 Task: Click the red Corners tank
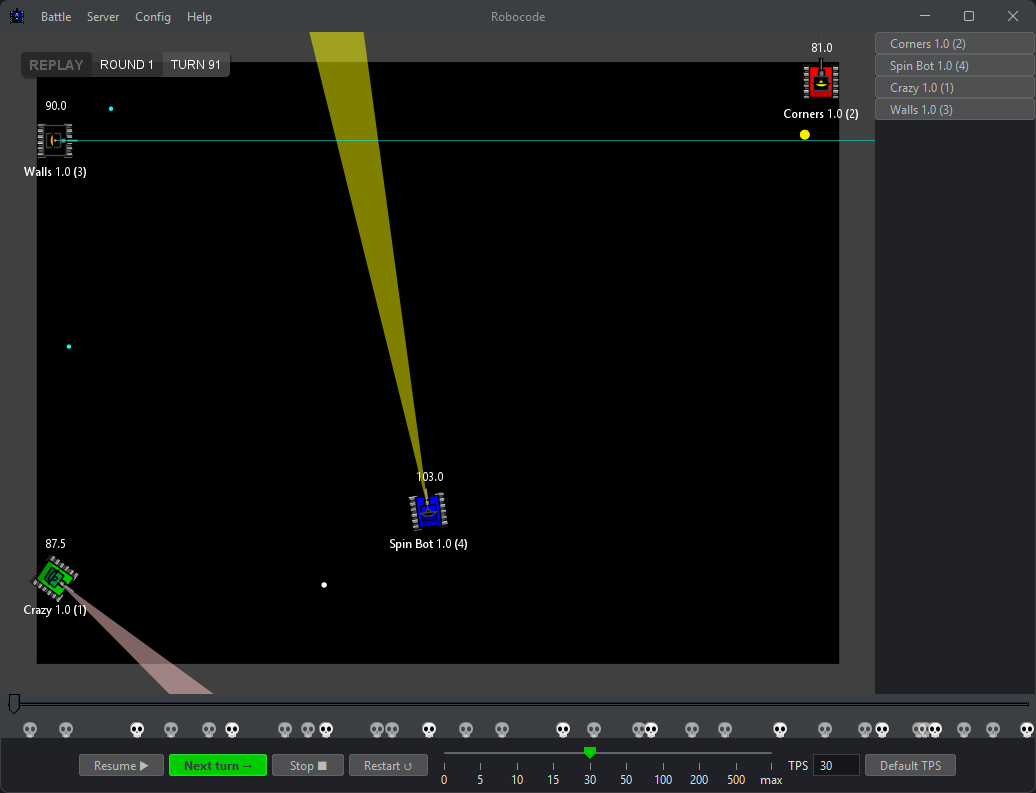click(821, 81)
